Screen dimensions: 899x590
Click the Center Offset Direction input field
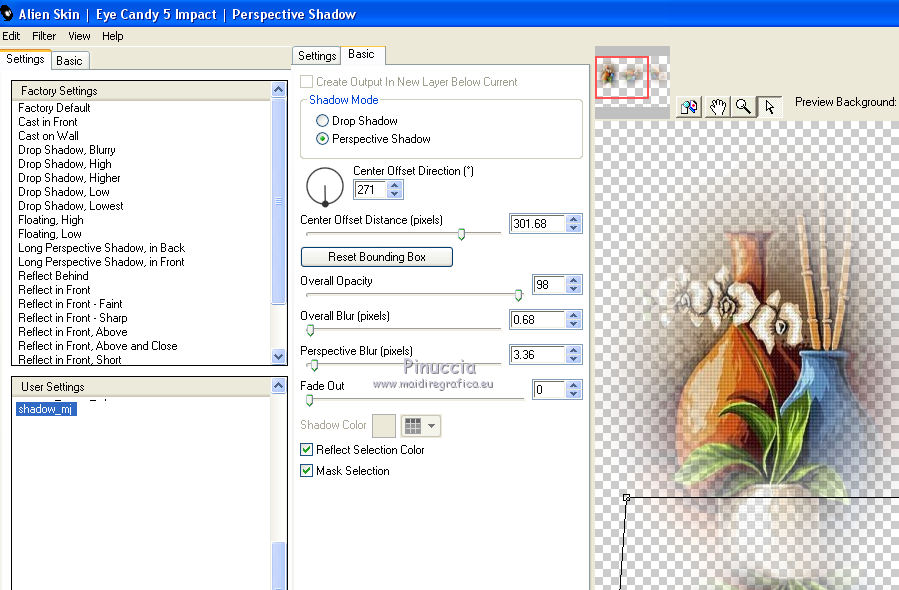click(x=370, y=190)
